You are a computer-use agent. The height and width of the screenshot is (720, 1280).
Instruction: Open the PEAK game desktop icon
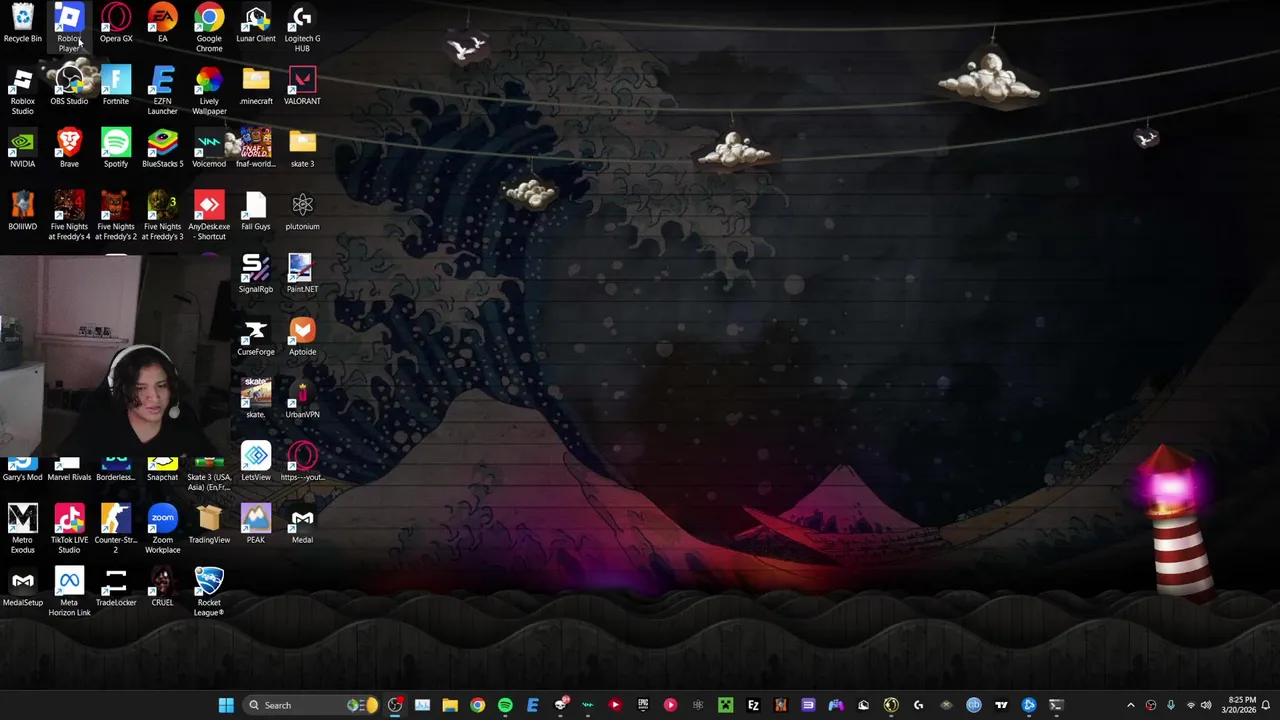point(256,525)
